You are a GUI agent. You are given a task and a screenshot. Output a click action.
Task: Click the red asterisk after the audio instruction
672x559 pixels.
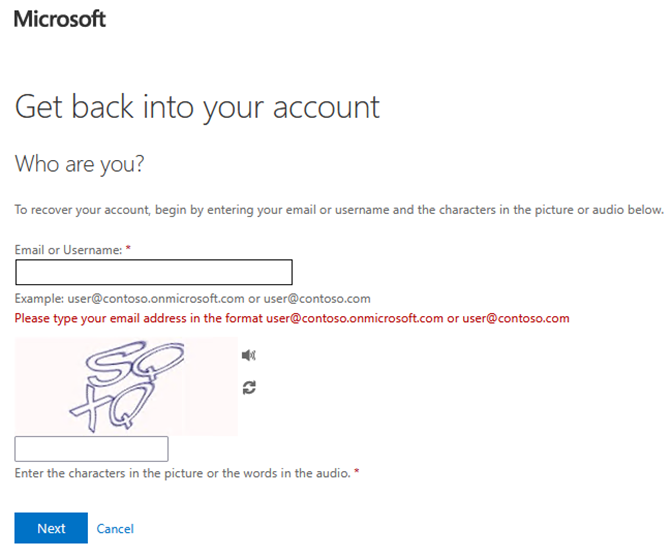tap(356, 473)
